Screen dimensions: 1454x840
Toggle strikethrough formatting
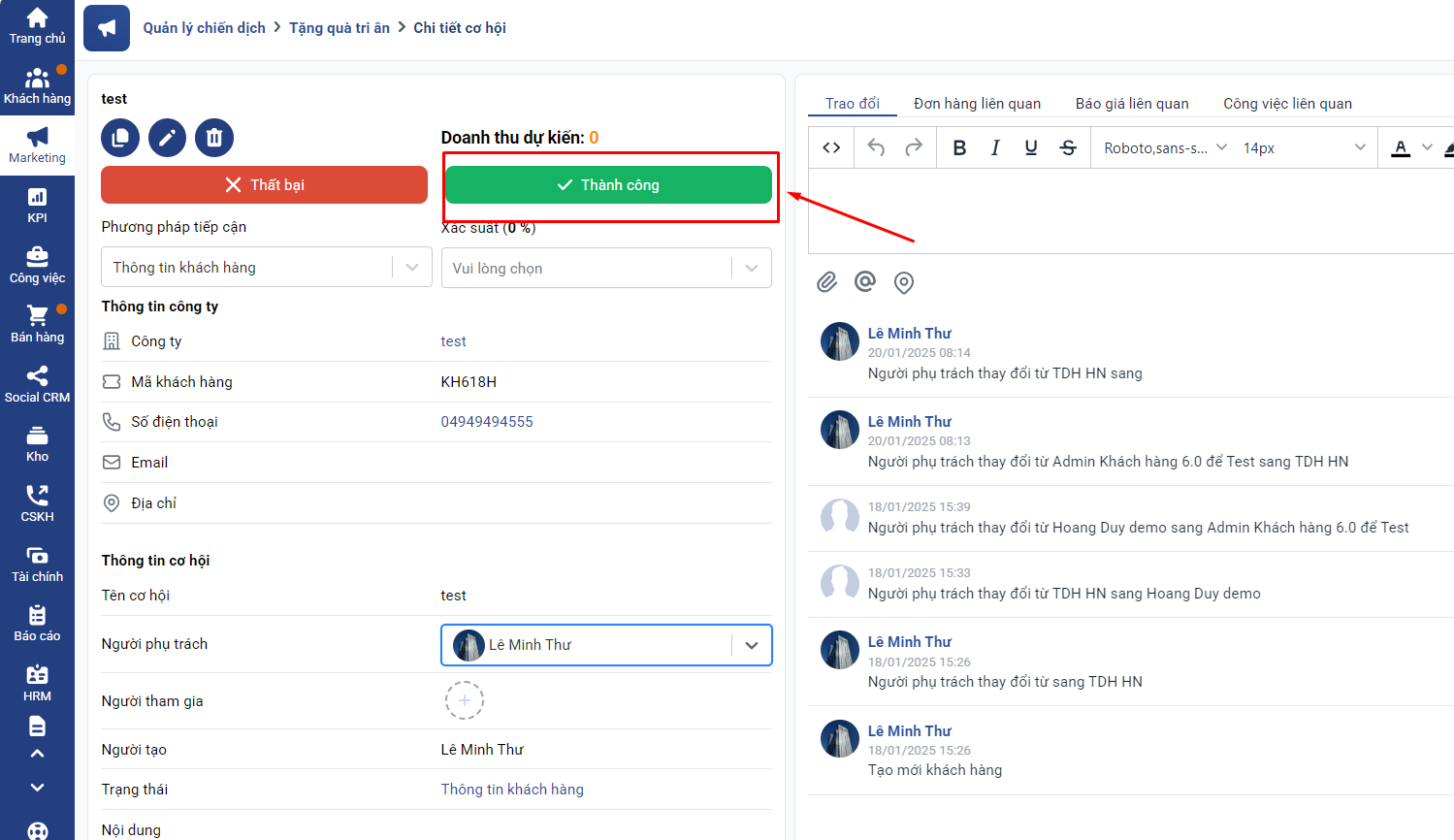point(1068,147)
